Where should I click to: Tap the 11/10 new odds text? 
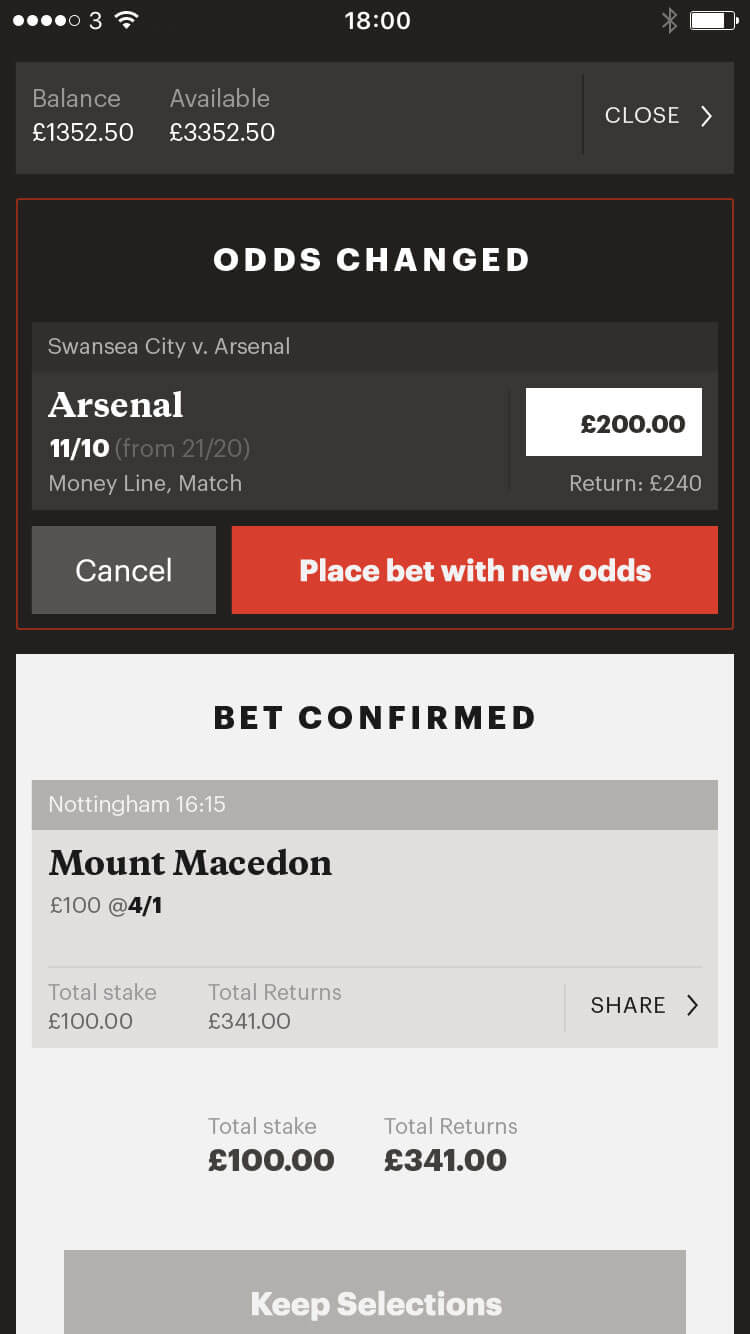pos(79,448)
